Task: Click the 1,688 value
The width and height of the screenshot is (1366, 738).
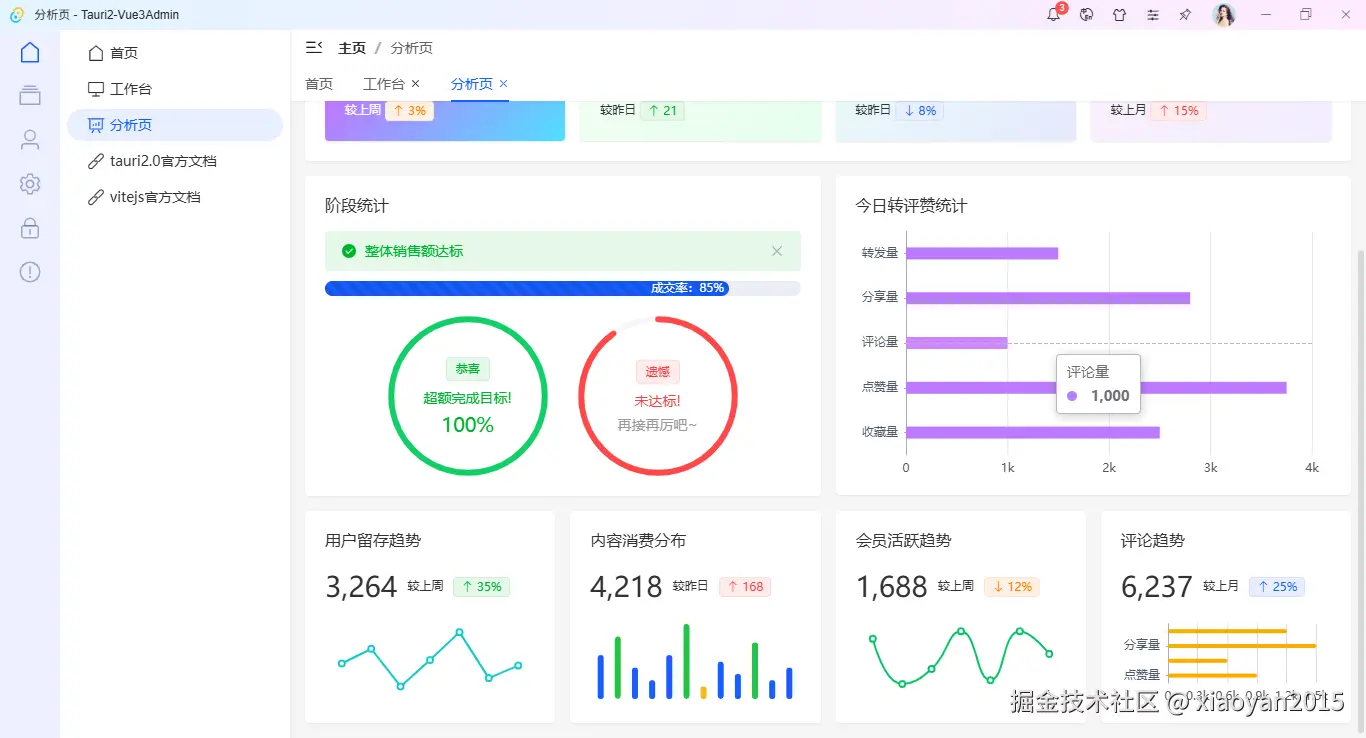Action: coord(892,587)
